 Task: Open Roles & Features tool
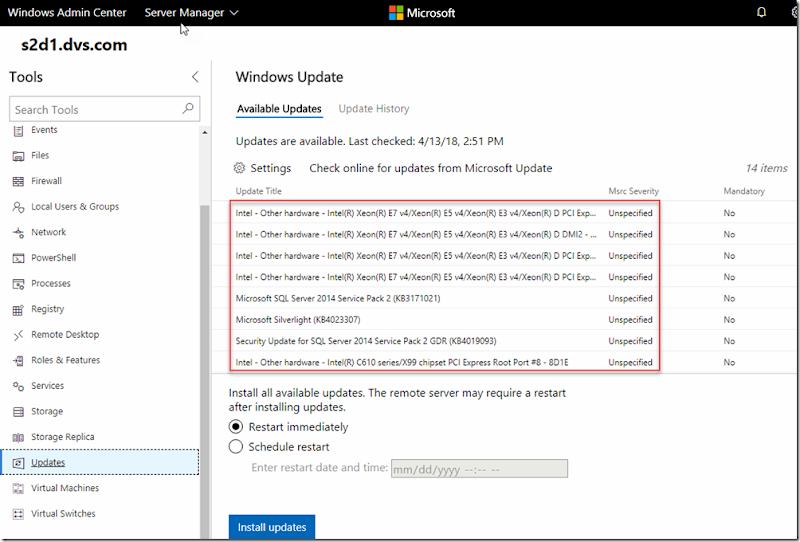pyautogui.click(x=65, y=360)
